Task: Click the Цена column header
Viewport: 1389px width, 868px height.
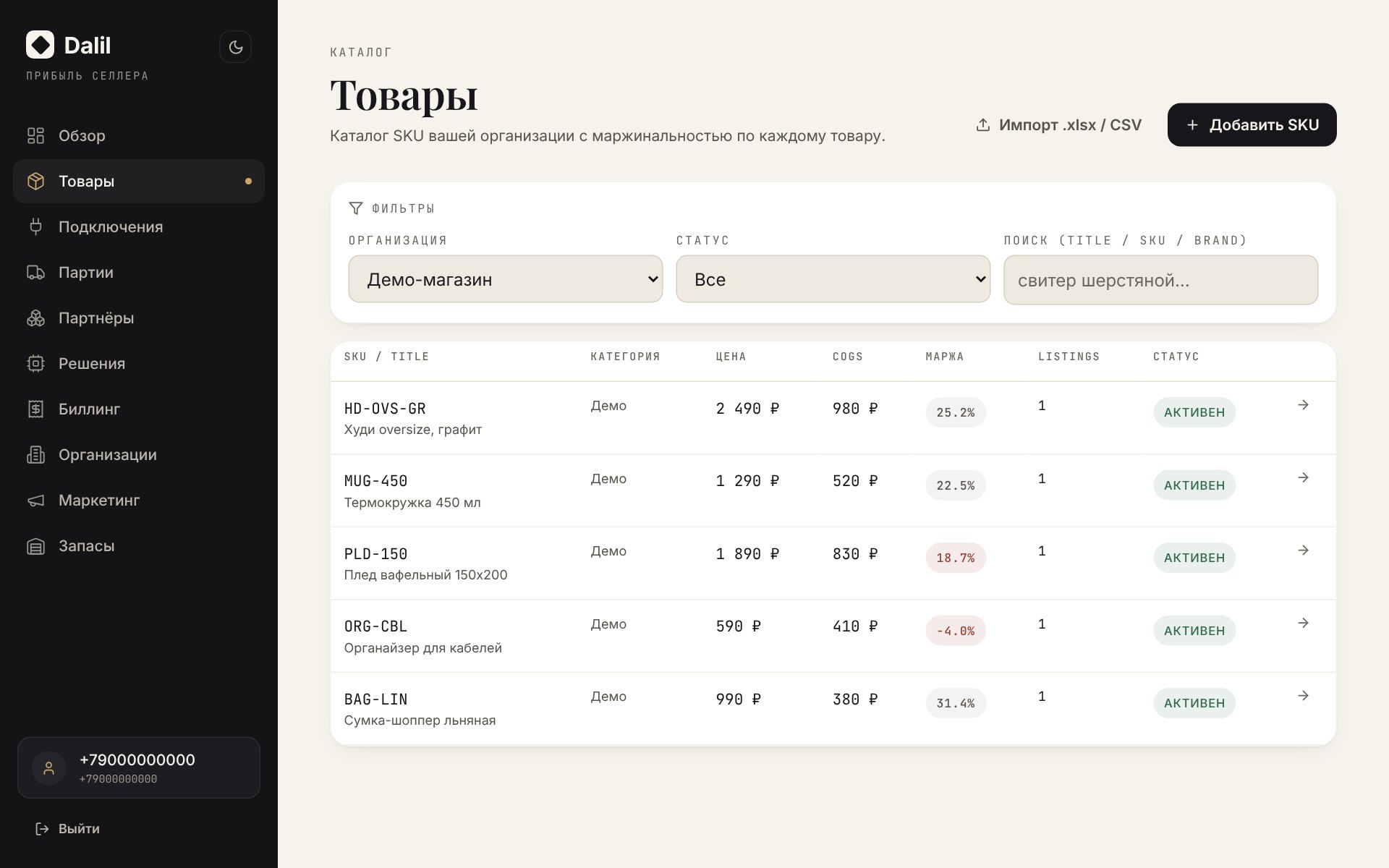Action: pos(731,357)
